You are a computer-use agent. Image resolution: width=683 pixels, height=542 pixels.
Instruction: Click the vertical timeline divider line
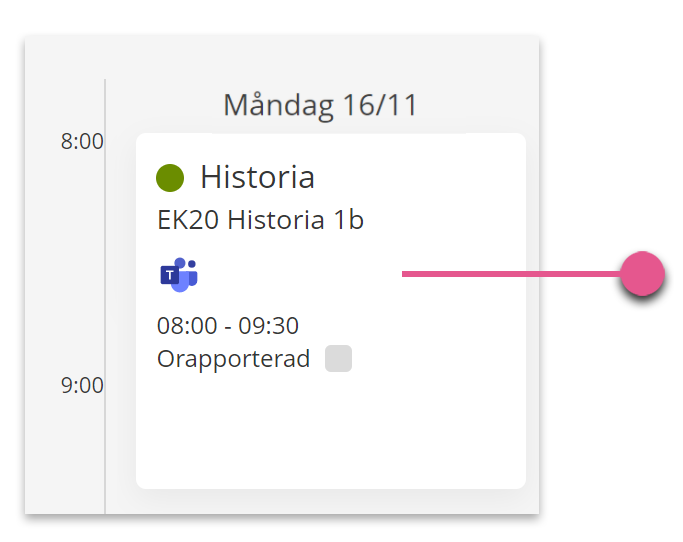point(105,296)
